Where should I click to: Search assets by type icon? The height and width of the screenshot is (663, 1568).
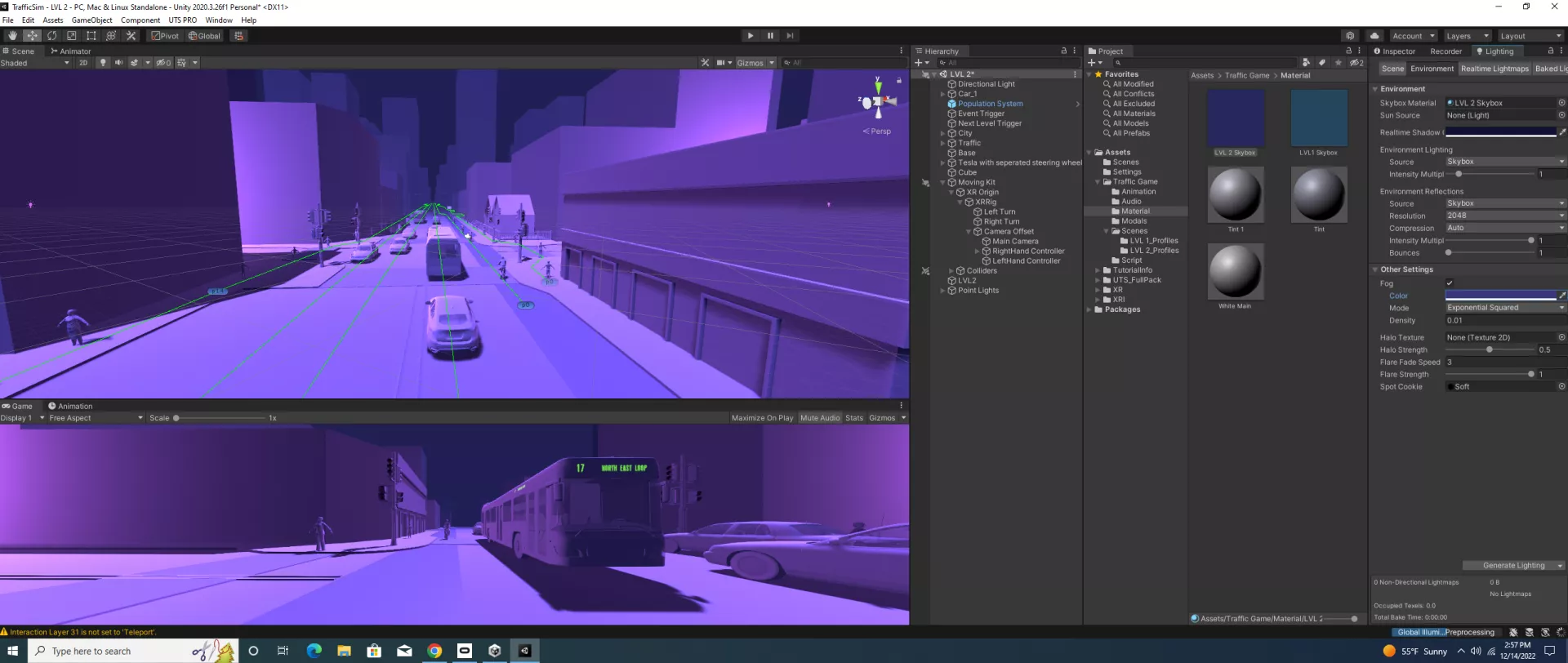(1306, 63)
